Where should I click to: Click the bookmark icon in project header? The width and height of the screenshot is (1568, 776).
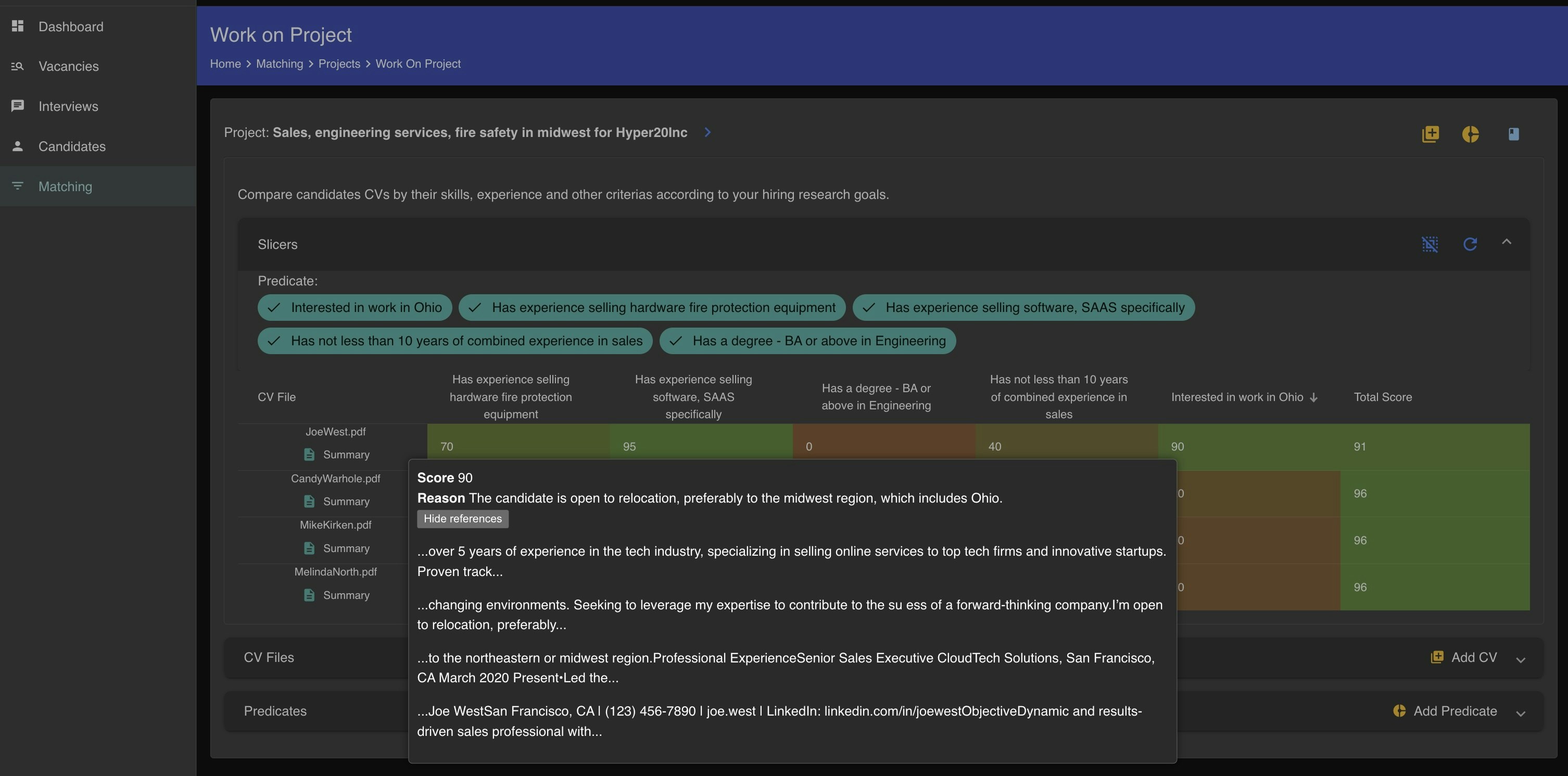[1513, 134]
